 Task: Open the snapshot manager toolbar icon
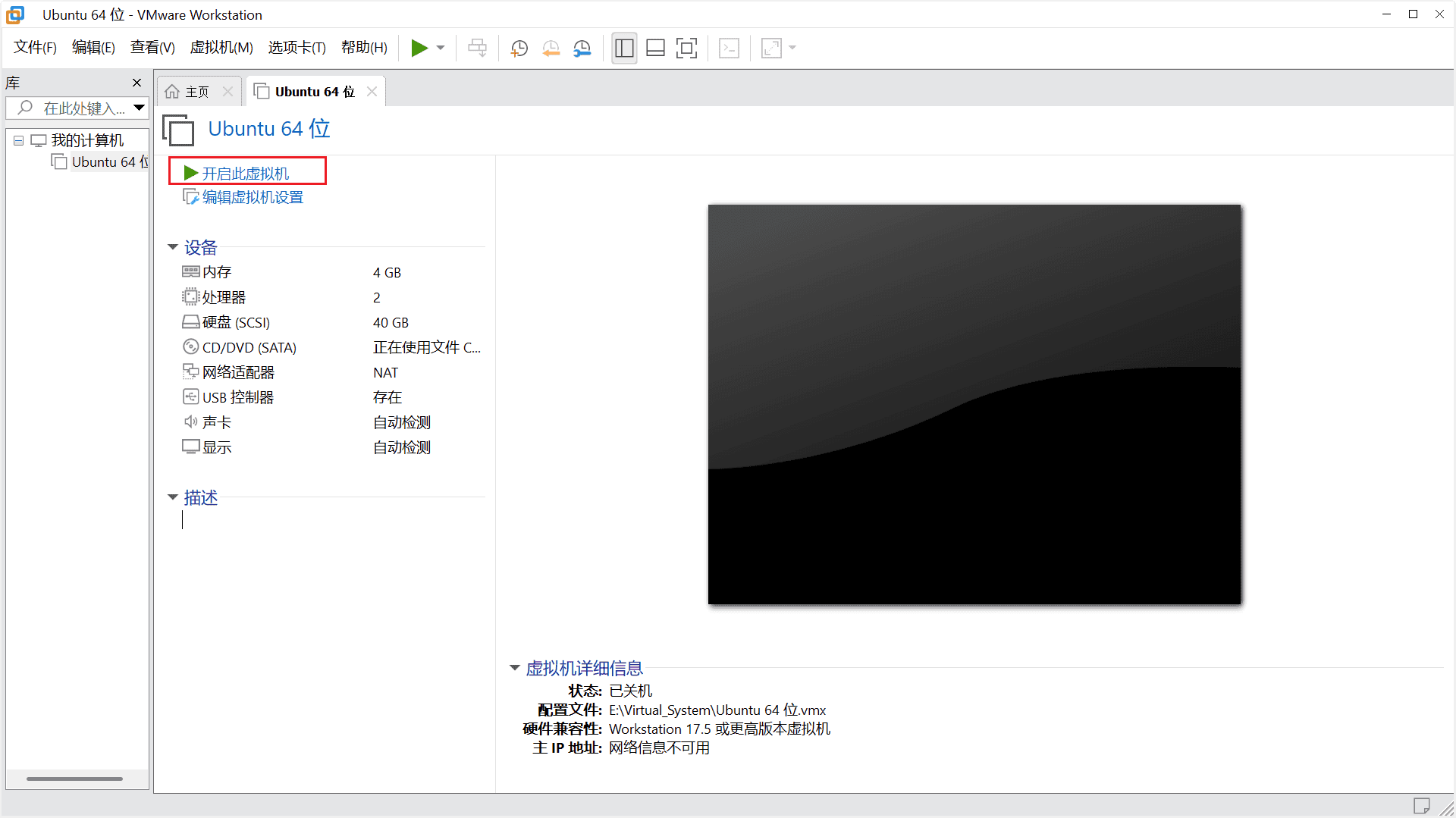click(582, 48)
